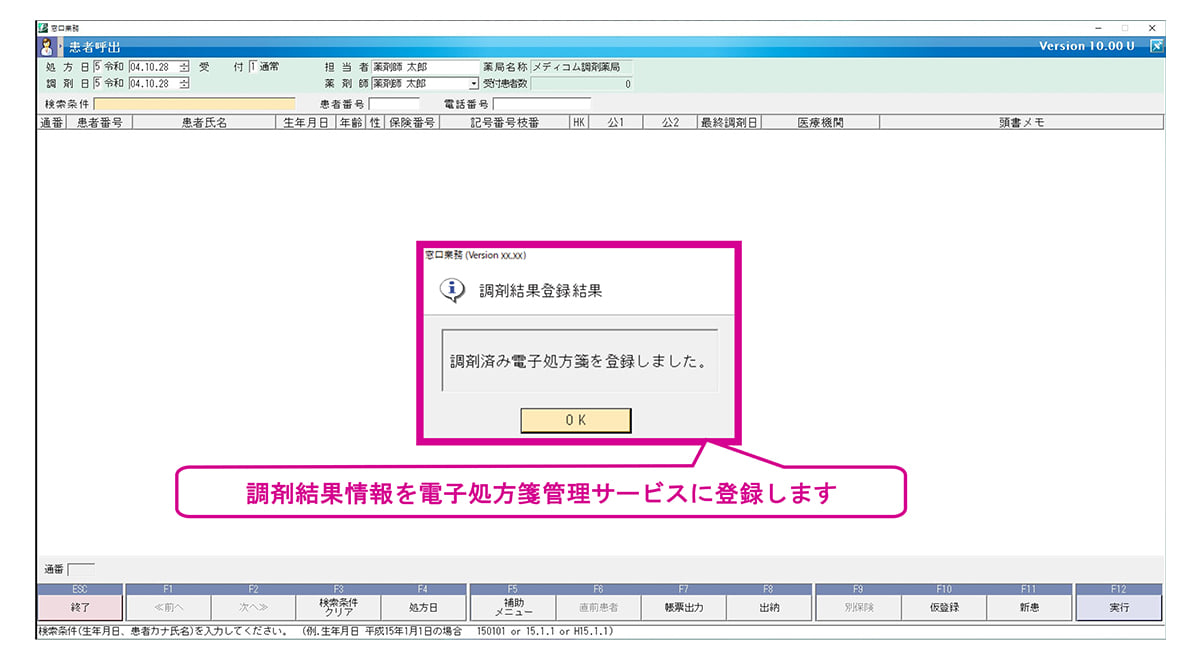This screenshot has width=1200, height=660.
Task: Click the 調剤日 date spinner
Action: [x=183, y=84]
